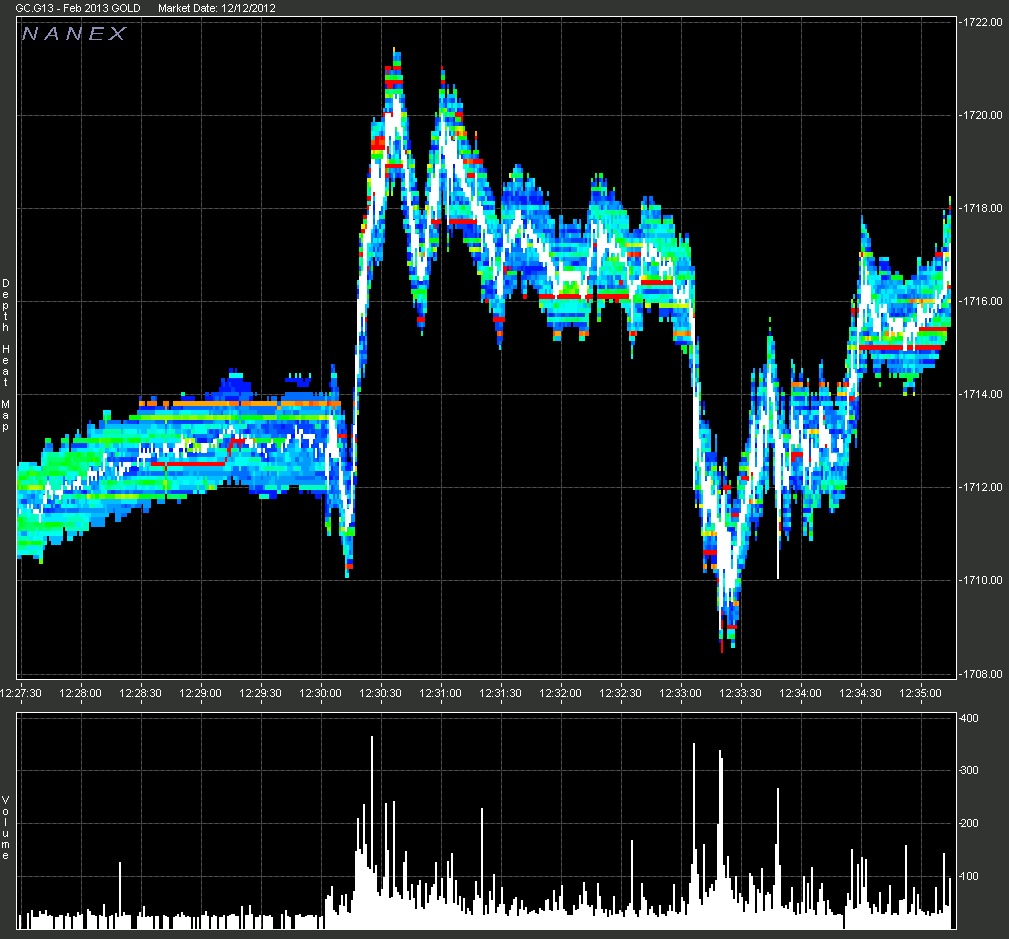
Task: Click the 12:29:30 time axis label
Action: pyautogui.click(x=261, y=693)
